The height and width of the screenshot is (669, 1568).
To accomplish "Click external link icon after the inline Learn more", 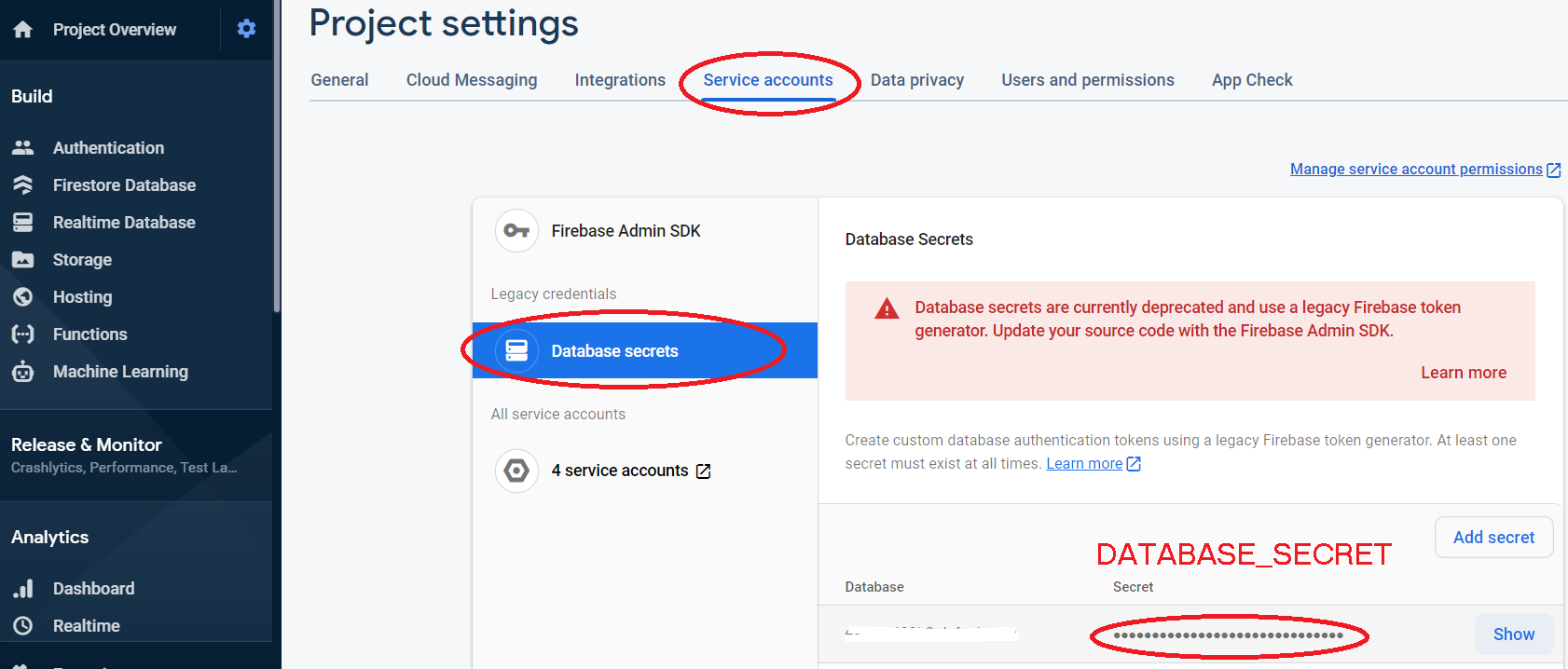I will 1134,464.
